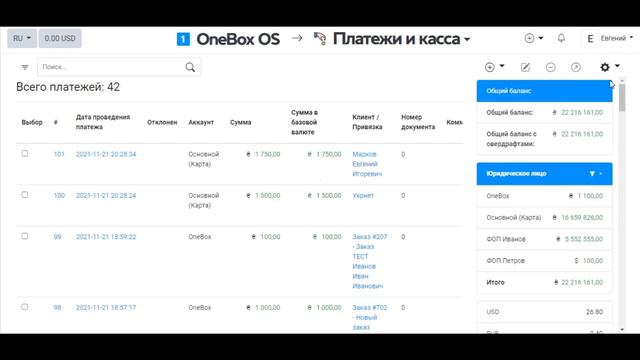This screenshot has width=640, height=360.
Task: Click the vertical scrollbar thumb
Action: 622,98
